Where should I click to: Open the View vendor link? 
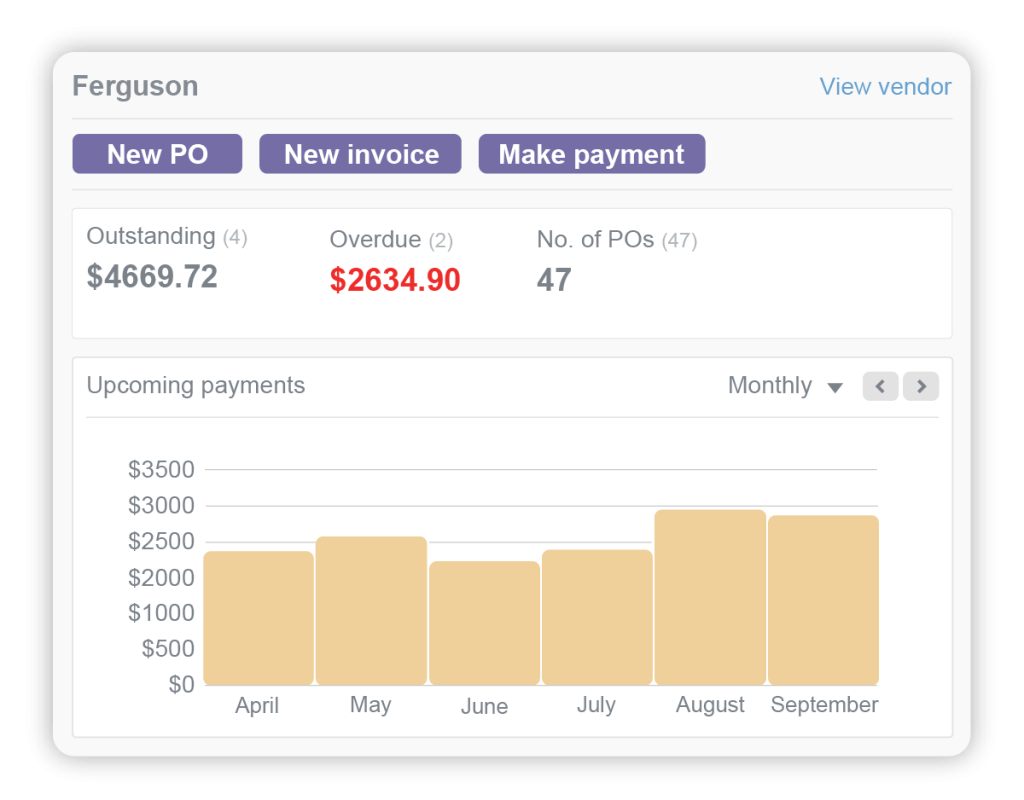[885, 87]
